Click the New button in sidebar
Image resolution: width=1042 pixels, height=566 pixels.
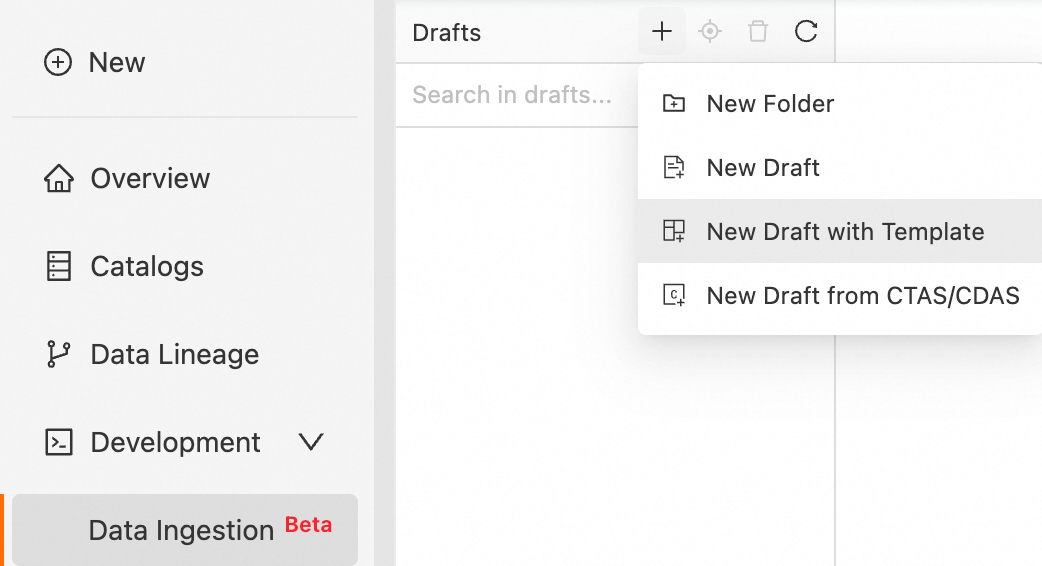[96, 62]
